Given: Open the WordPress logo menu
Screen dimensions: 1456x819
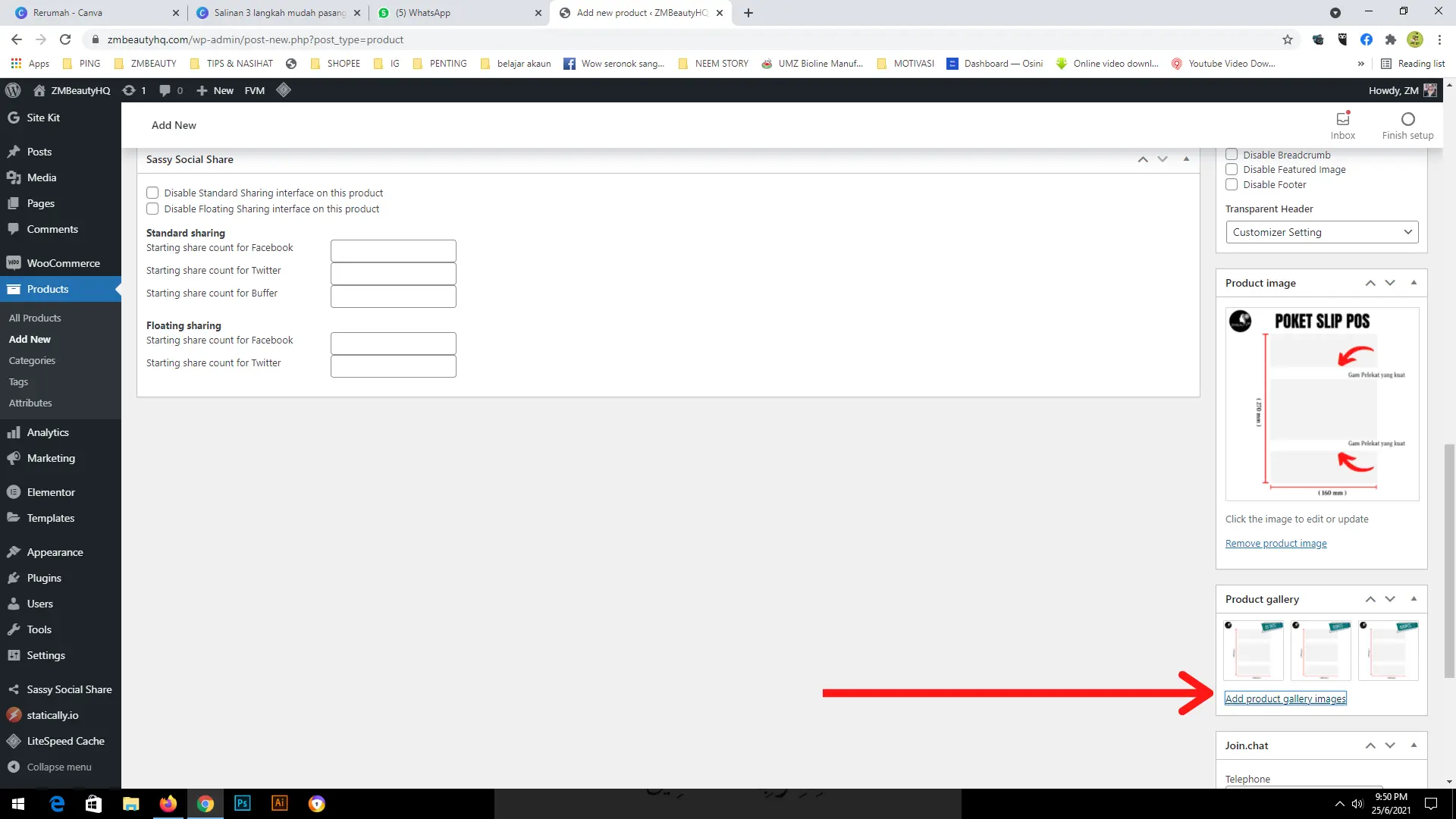Looking at the screenshot, I should tap(13, 90).
